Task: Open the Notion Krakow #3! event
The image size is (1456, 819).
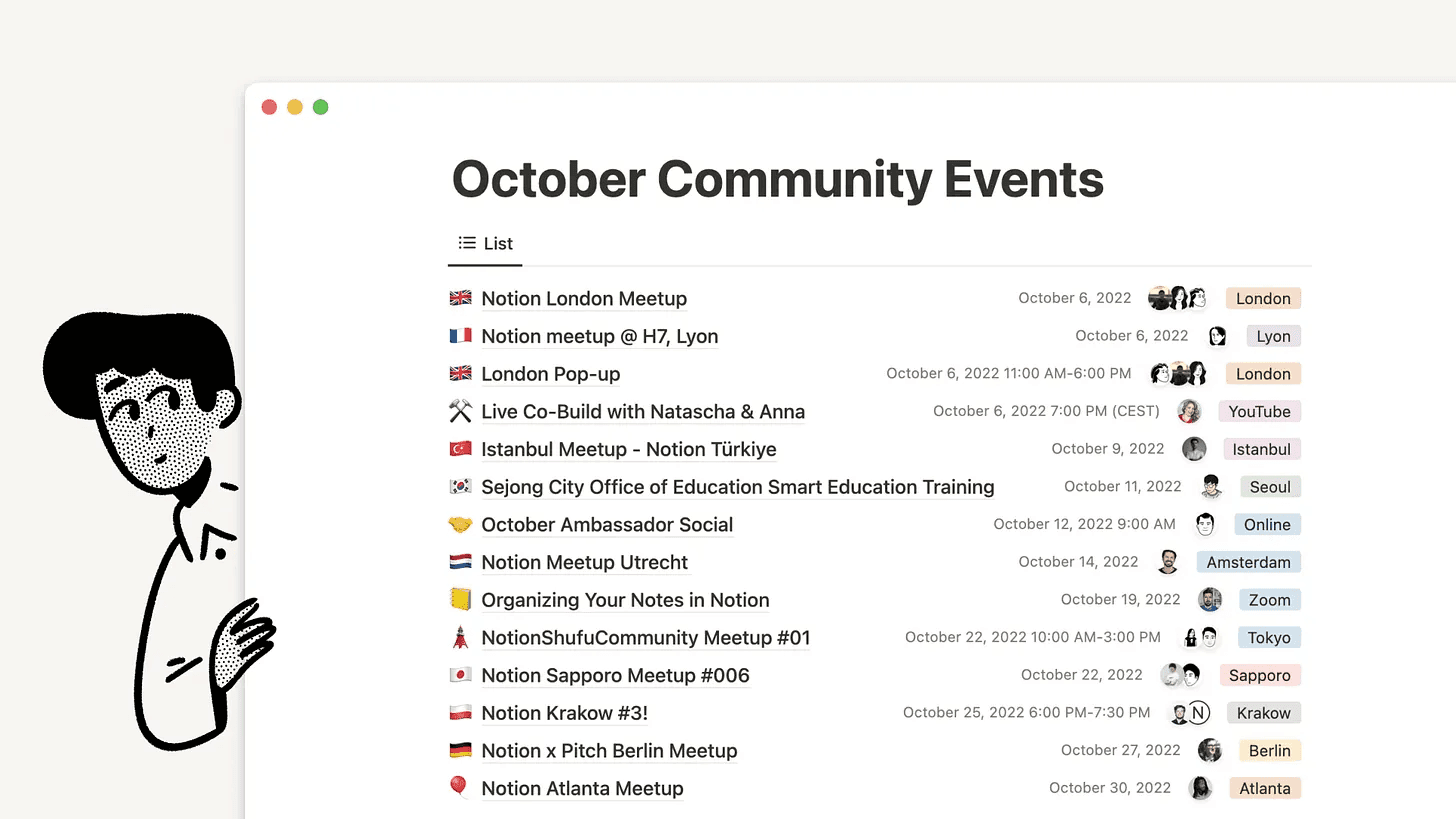Action: 565,713
